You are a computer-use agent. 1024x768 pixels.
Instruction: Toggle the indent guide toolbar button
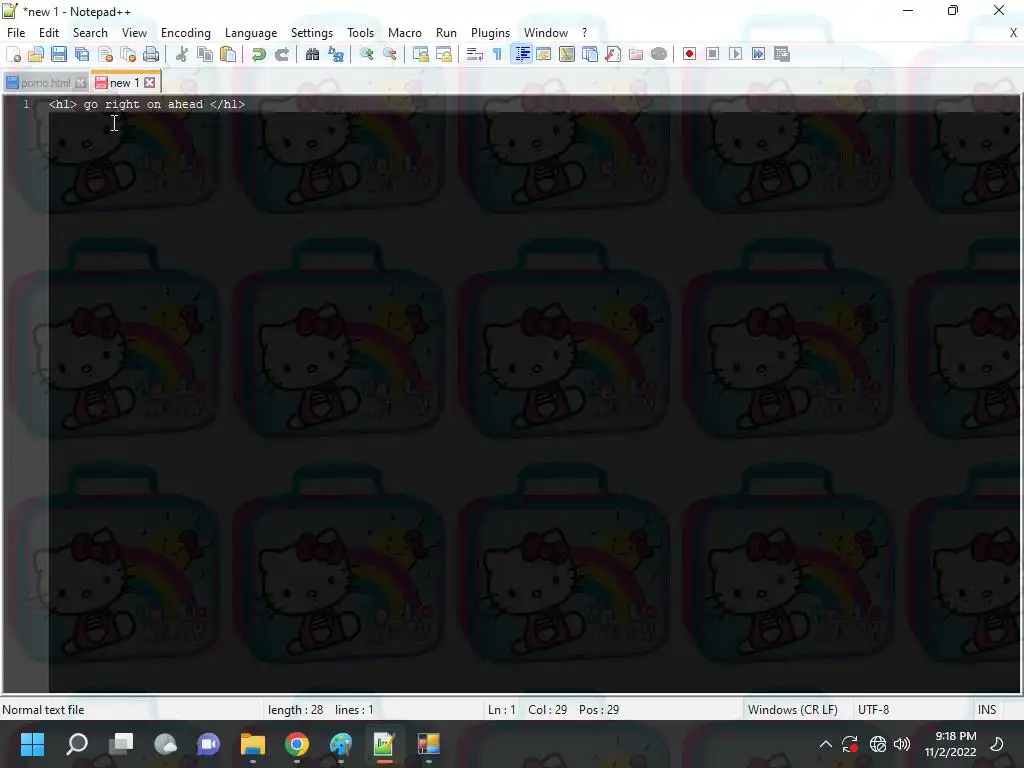[521, 54]
